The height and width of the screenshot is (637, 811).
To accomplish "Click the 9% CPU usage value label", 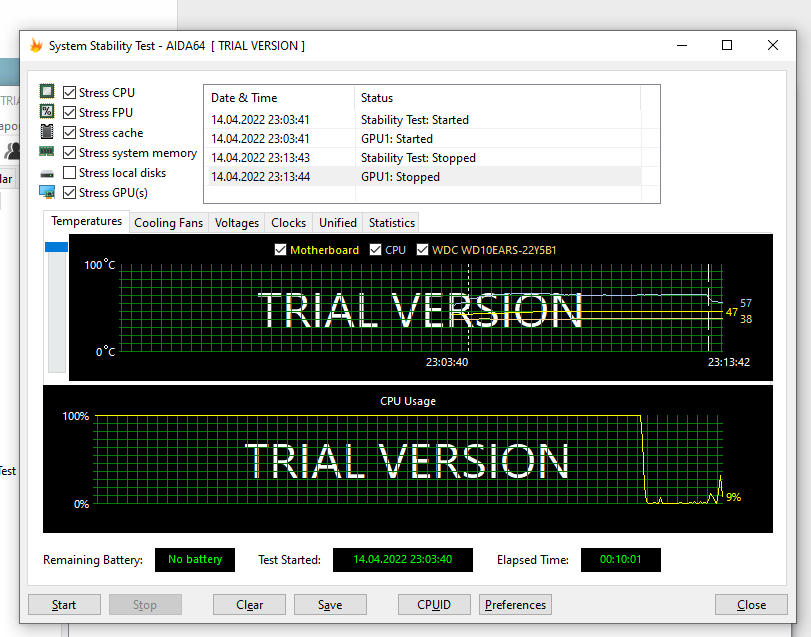I will coord(733,497).
